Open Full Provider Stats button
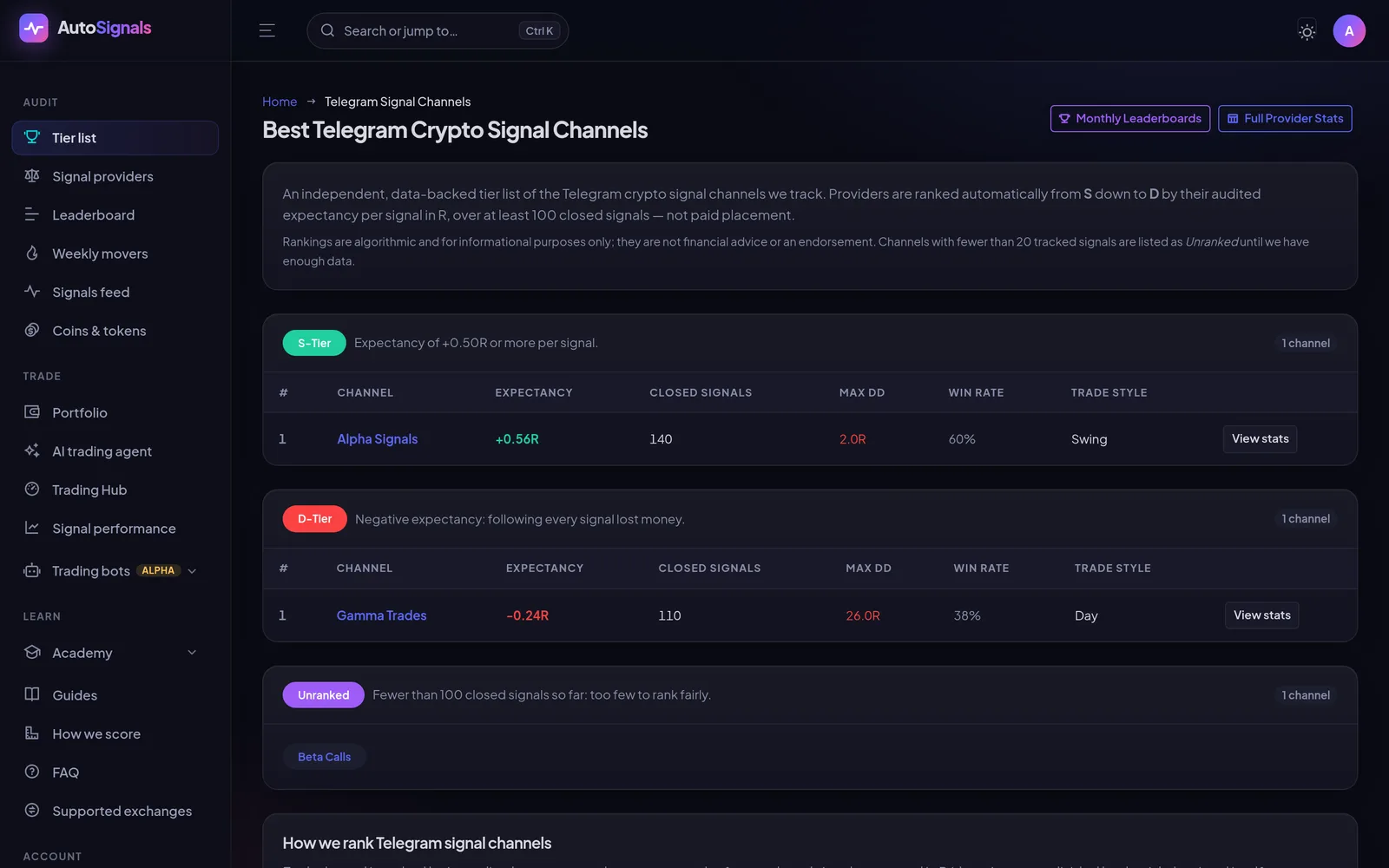The height and width of the screenshot is (868, 1389). tap(1285, 119)
